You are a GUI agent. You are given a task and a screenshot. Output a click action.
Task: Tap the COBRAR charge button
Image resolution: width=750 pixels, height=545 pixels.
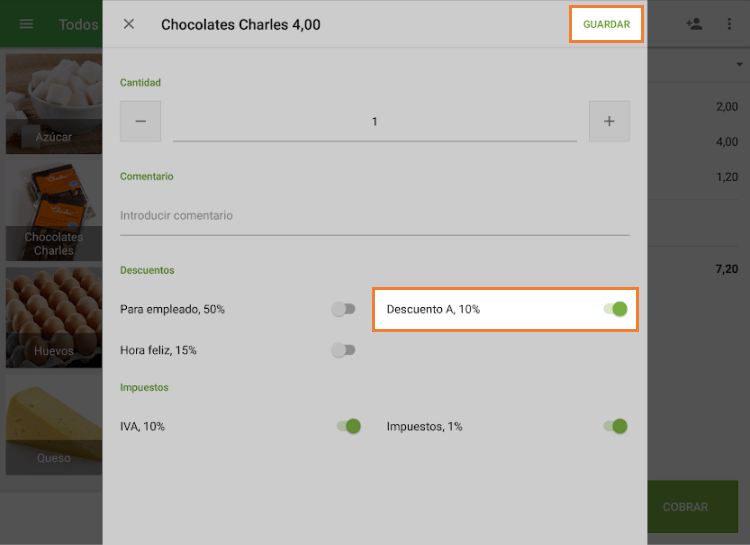click(x=692, y=507)
